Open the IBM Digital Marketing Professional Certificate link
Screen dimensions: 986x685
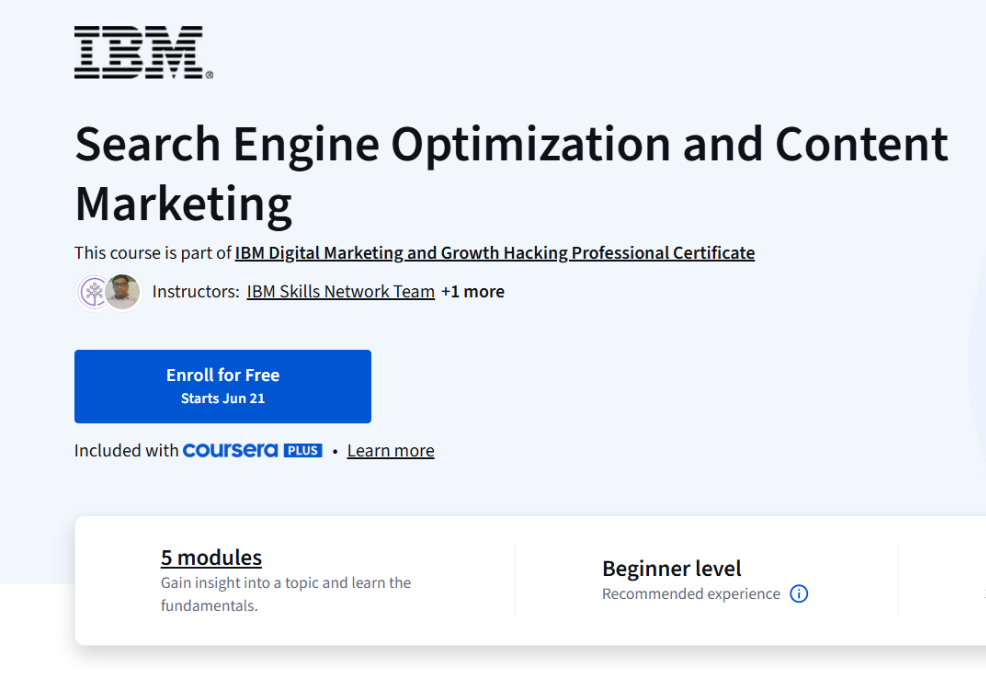pos(494,252)
